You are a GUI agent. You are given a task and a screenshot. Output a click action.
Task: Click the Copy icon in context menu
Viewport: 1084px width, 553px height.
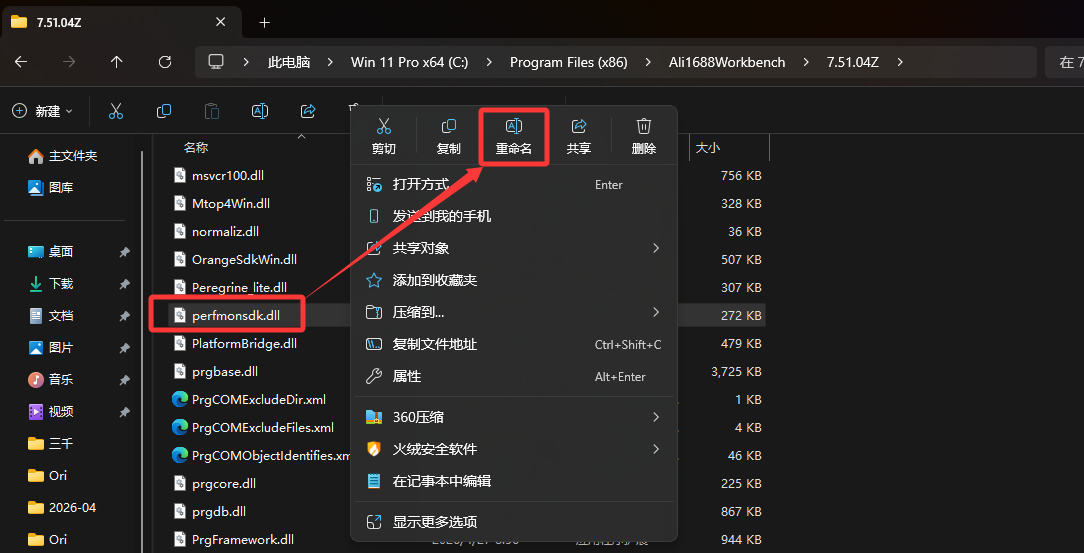[x=449, y=127]
